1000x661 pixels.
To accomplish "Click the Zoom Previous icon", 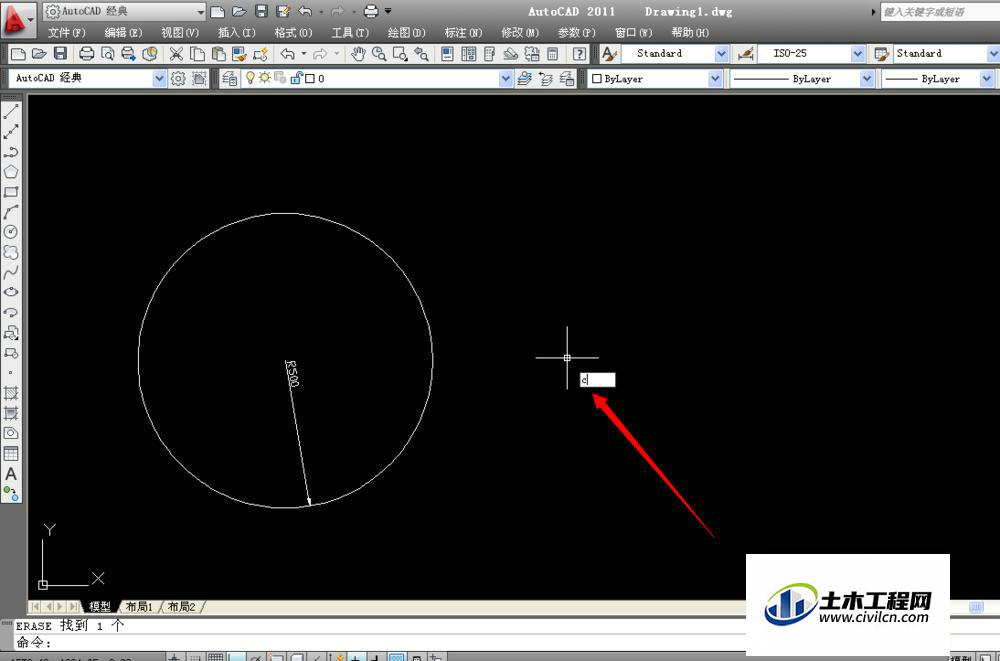I will click(x=420, y=54).
